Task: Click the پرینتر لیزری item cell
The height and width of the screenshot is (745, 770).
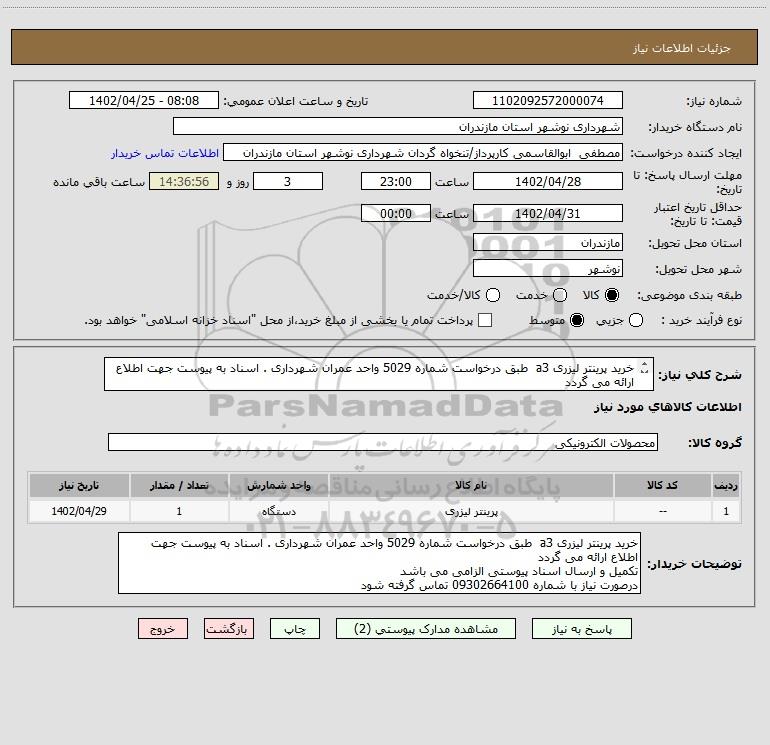Action: (471, 511)
